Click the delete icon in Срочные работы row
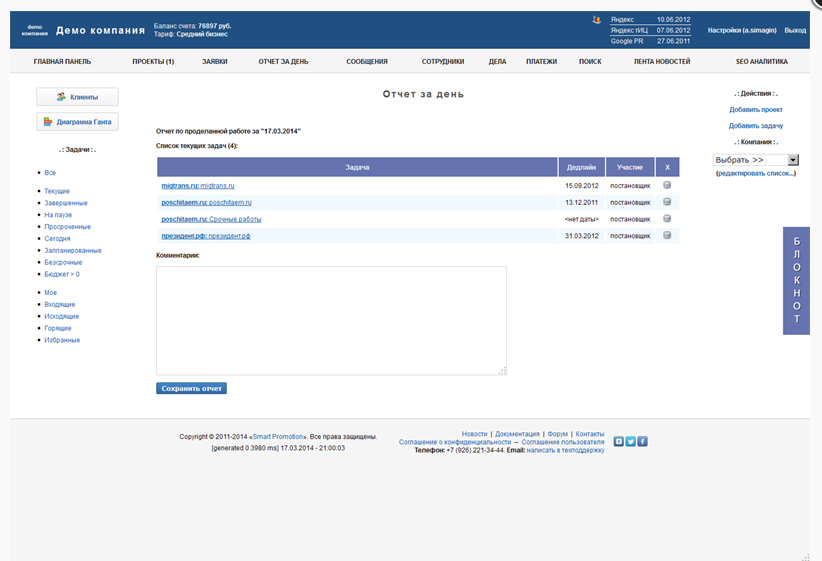Viewport: 822px width, 561px height. coord(667,219)
